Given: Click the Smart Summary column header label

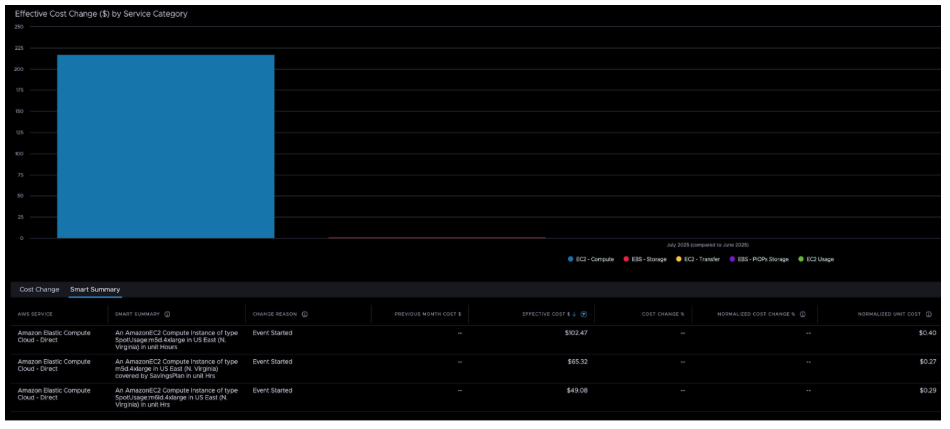Looking at the screenshot, I should pyautogui.click(x=138, y=314).
